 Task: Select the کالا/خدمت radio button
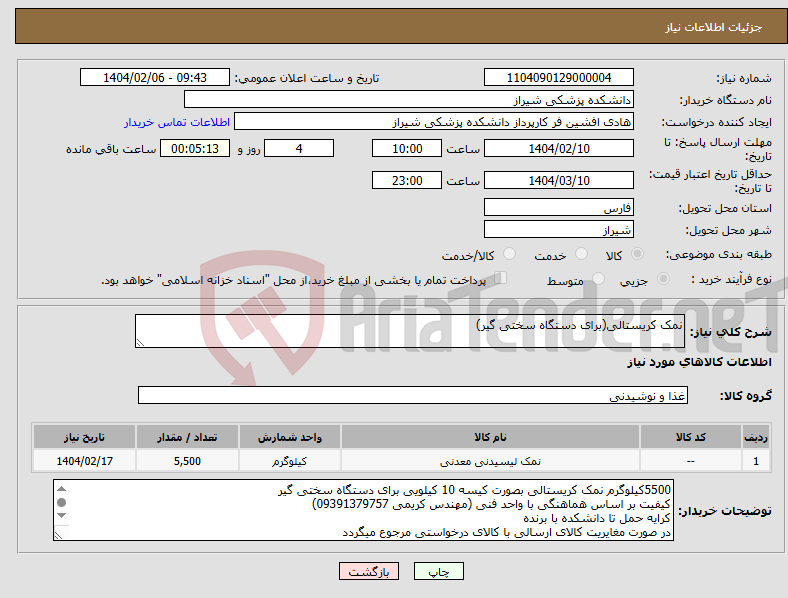tap(510, 254)
